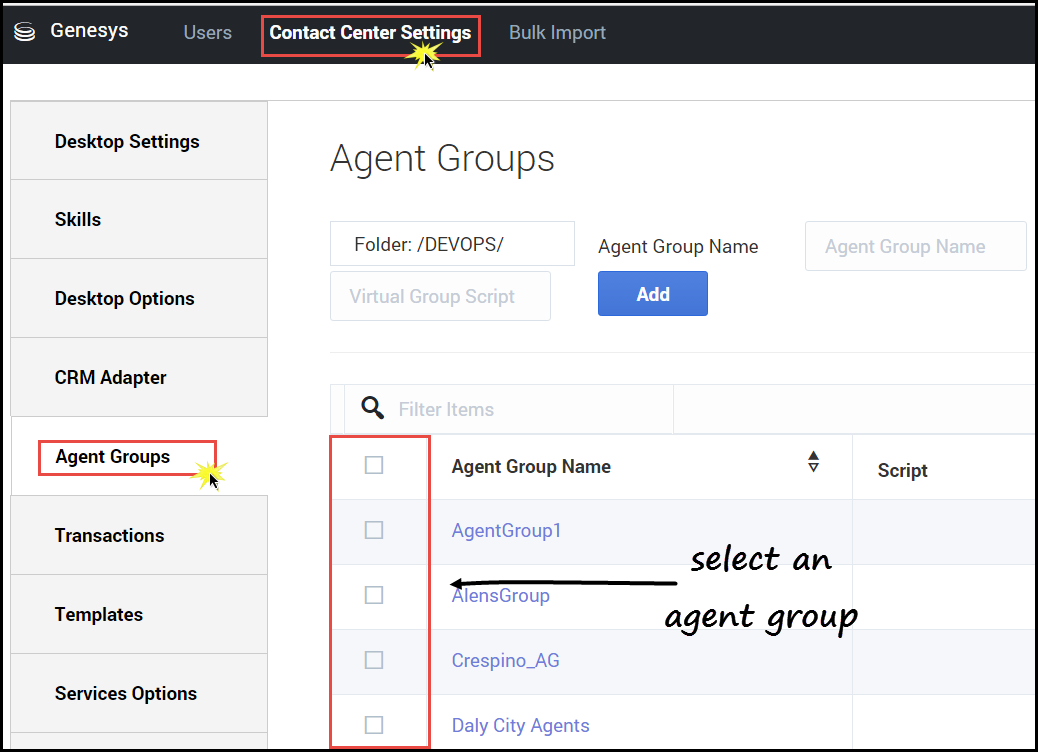The width and height of the screenshot is (1038, 752).
Task: Open the Users tab
Action: (207, 33)
